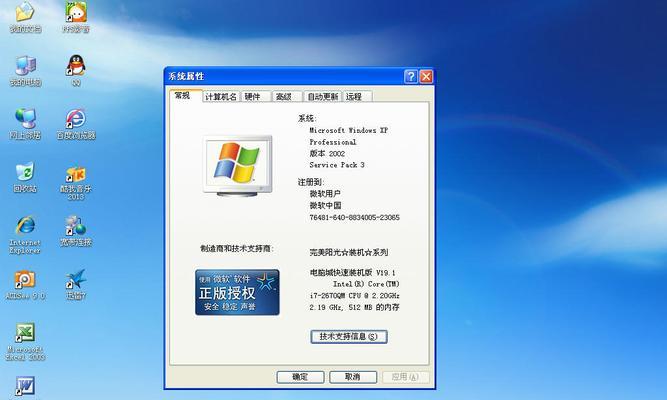Launch the Xunlei 7 bird shortcut
The height and width of the screenshot is (400, 667).
coord(76,284)
